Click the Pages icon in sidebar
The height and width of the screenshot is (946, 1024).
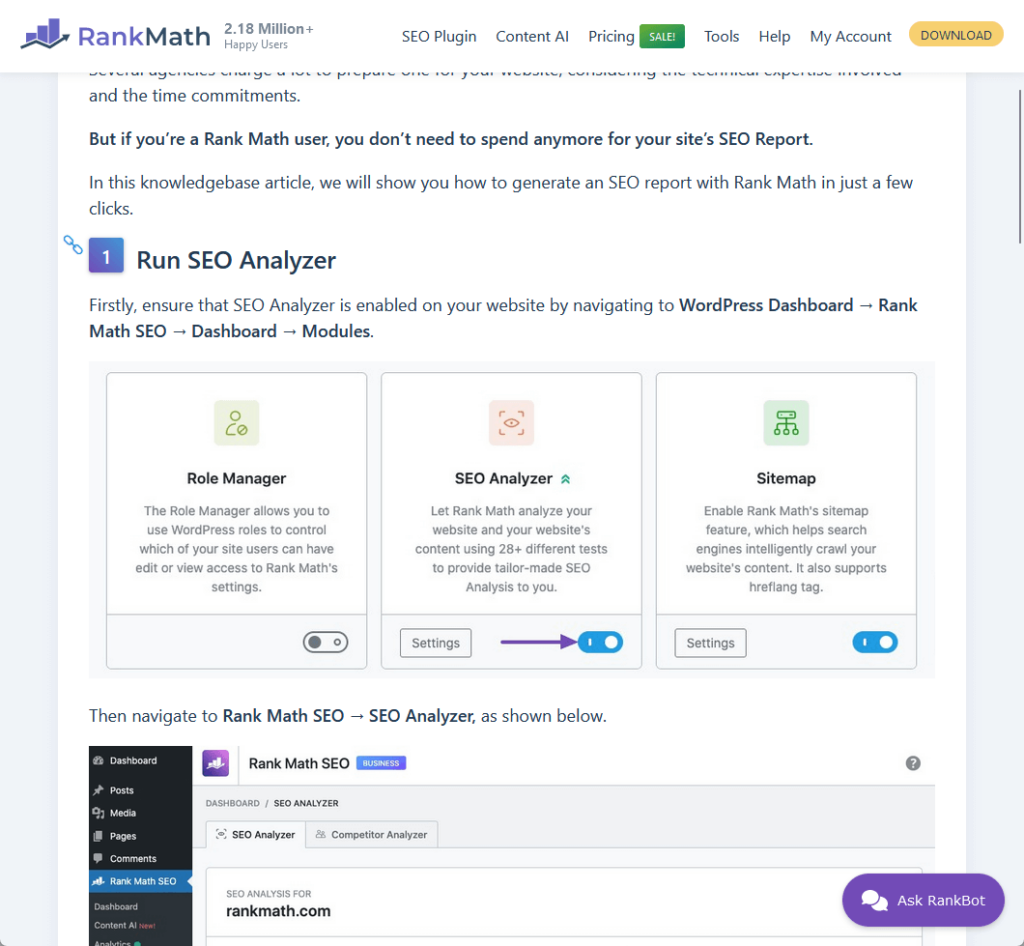coord(98,836)
